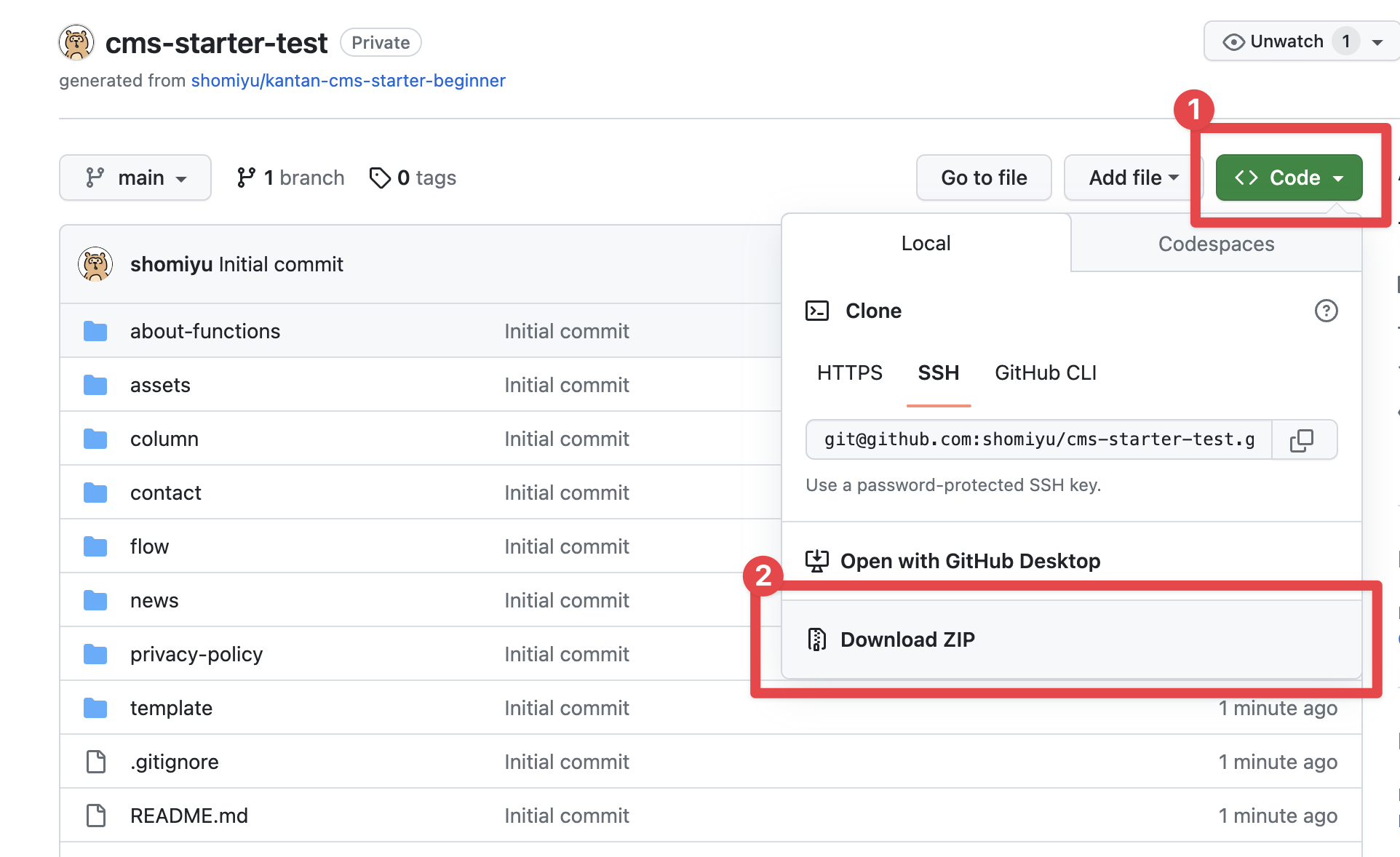Screen dimensions: 1400x857
Task: Click the privacy-policy folder icon
Action: pos(95,654)
